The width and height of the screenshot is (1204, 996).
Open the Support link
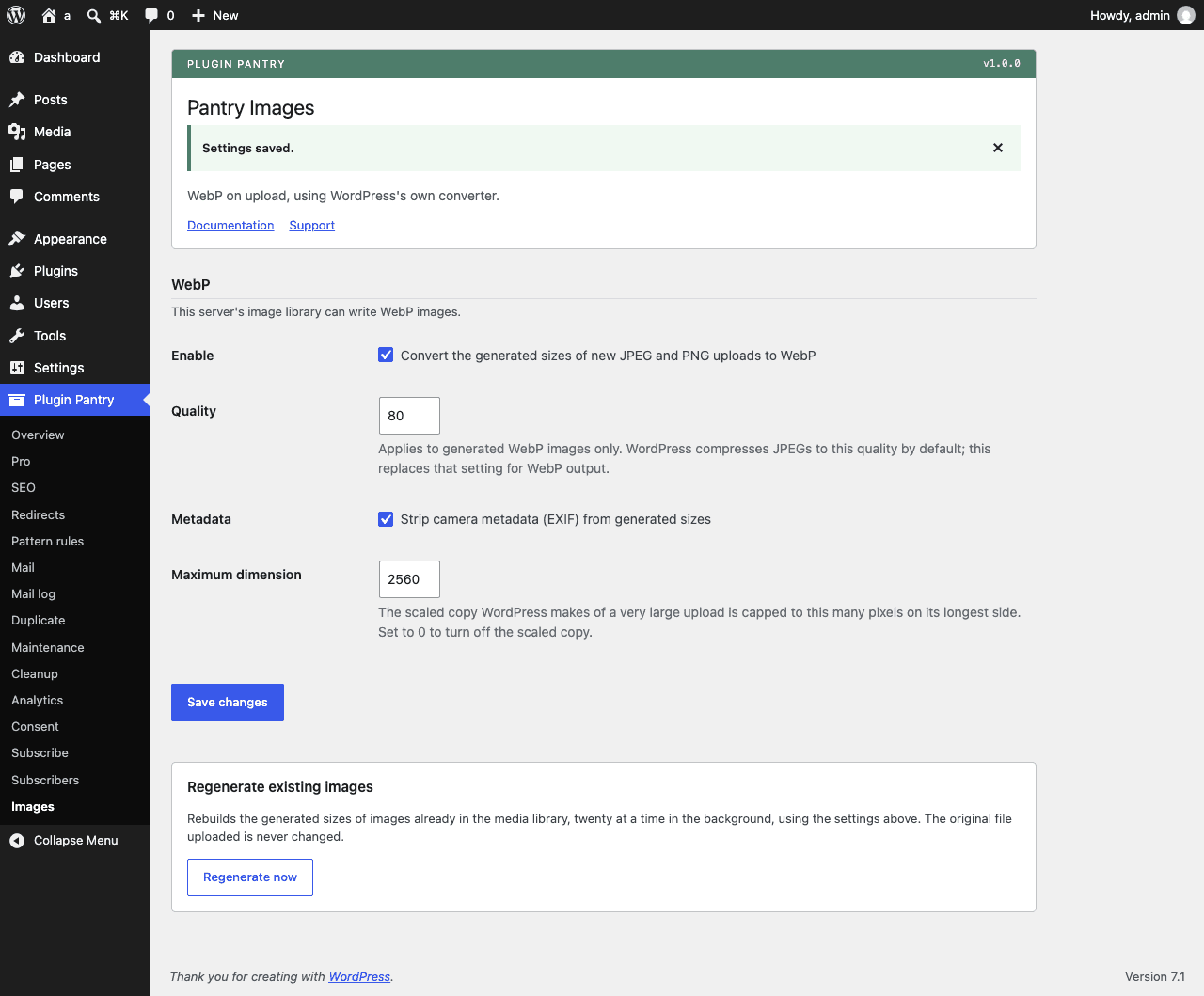coord(312,225)
